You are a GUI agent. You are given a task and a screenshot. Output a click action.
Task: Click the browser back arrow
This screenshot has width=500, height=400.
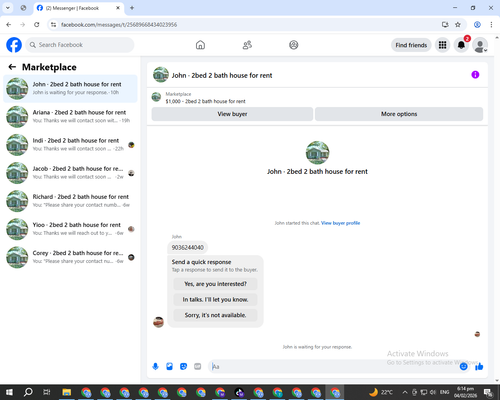pyautogui.click(x=9, y=25)
